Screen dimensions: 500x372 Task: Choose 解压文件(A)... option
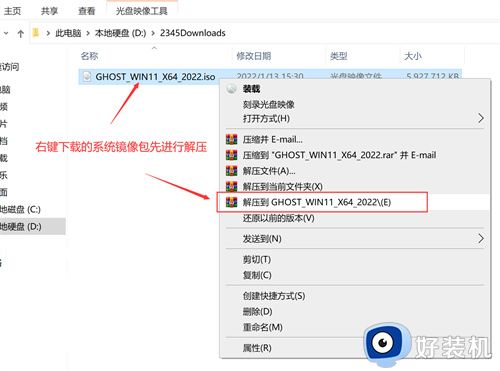[x=269, y=171]
